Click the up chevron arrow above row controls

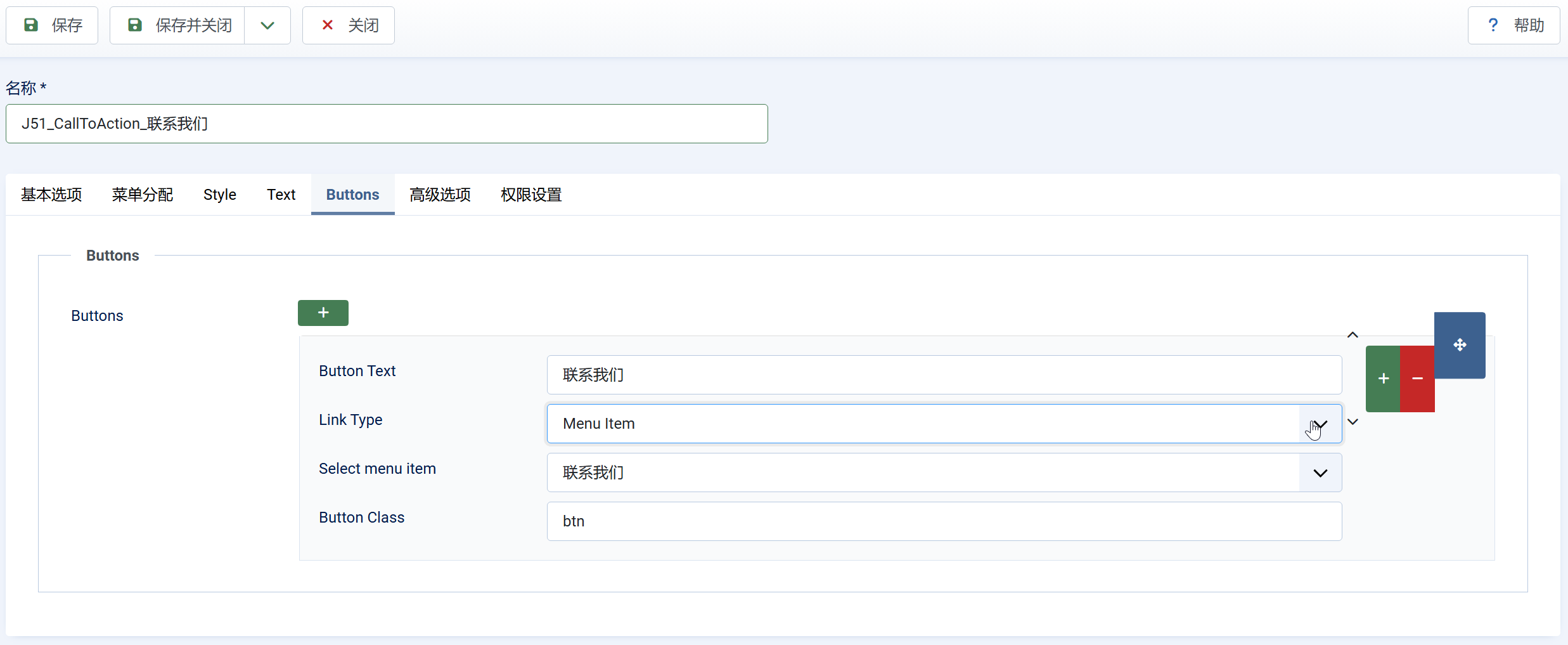coord(1353,335)
